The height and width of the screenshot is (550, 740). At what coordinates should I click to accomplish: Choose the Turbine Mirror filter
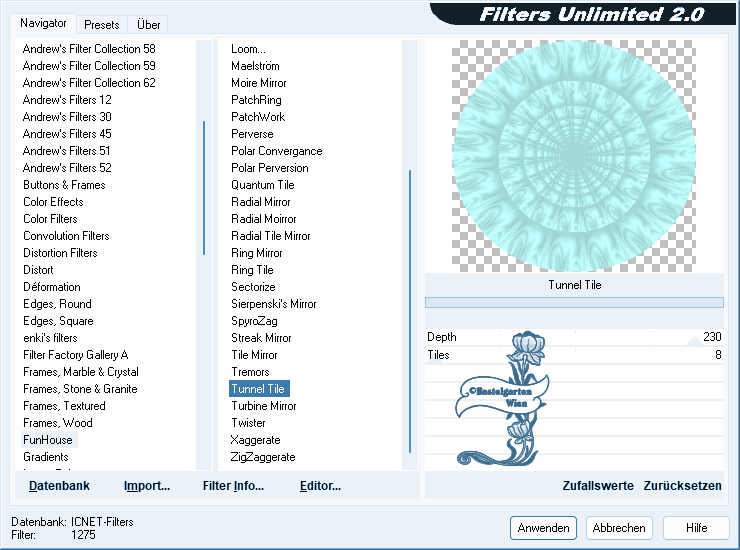click(x=263, y=406)
